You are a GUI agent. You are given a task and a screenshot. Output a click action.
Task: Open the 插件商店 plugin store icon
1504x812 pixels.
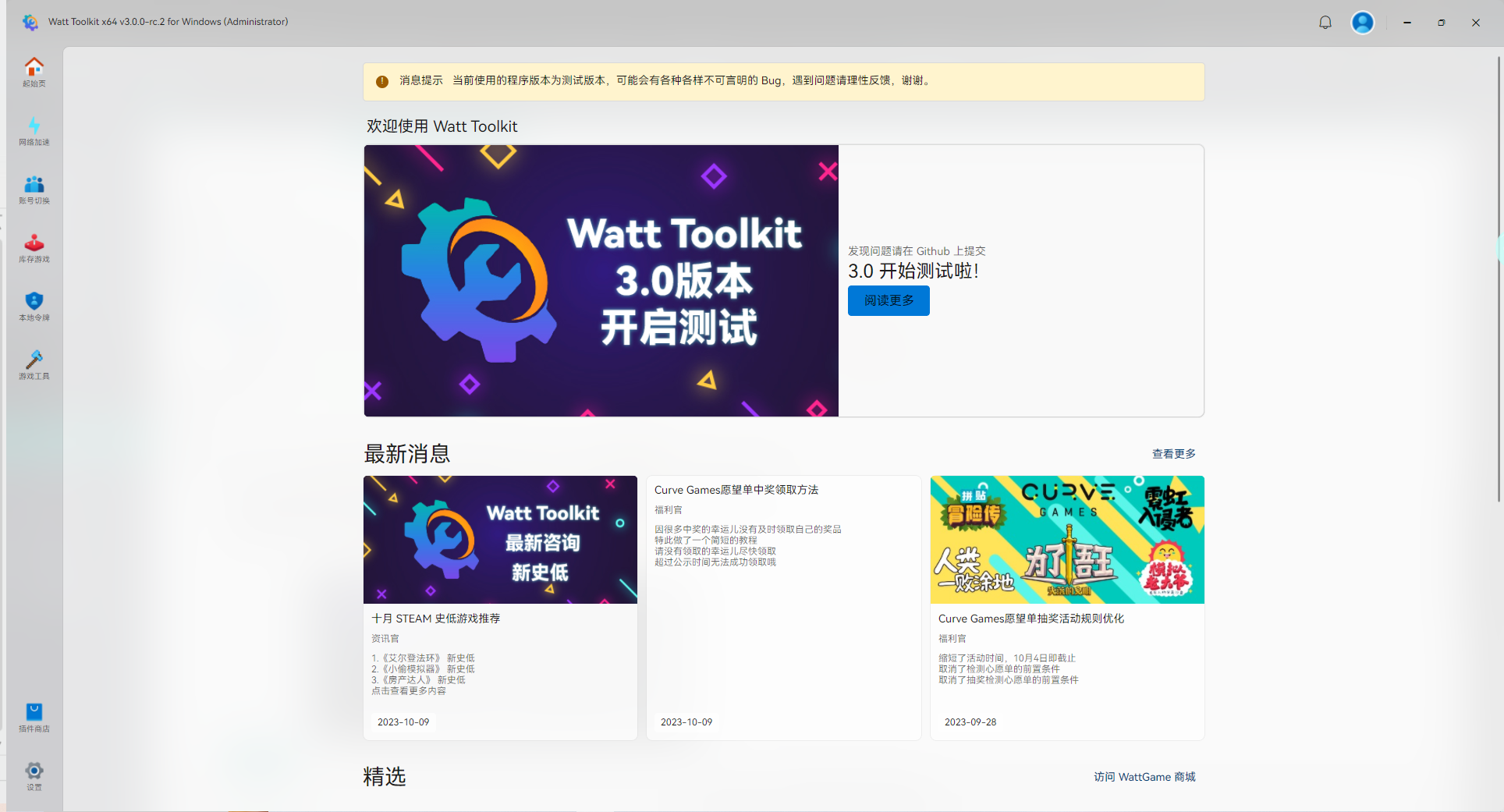tap(34, 716)
